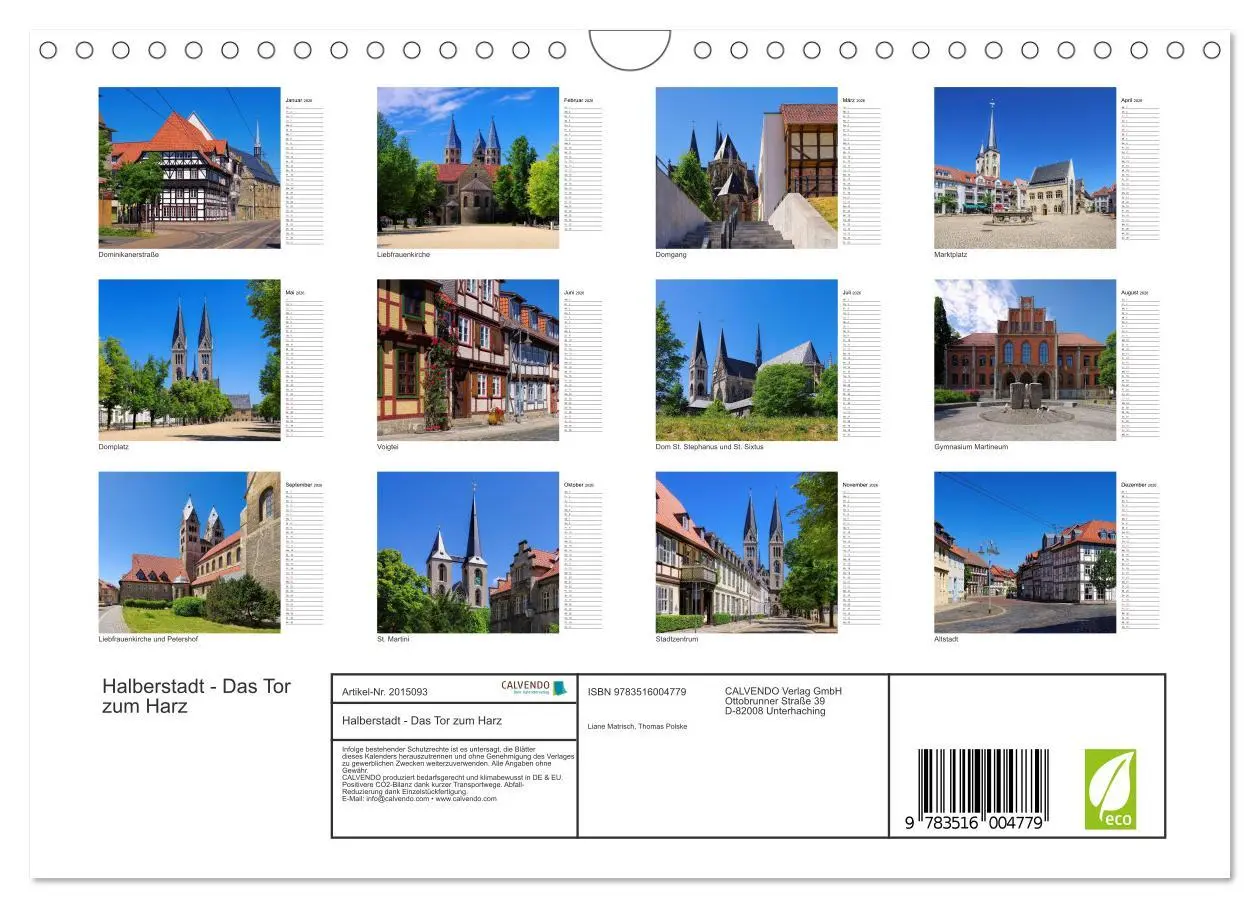Click caption 'Dom St. Stephanus und St. Sixtus'
Image resolution: width=1260 pixels, height=908 pixels.
click(709, 447)
